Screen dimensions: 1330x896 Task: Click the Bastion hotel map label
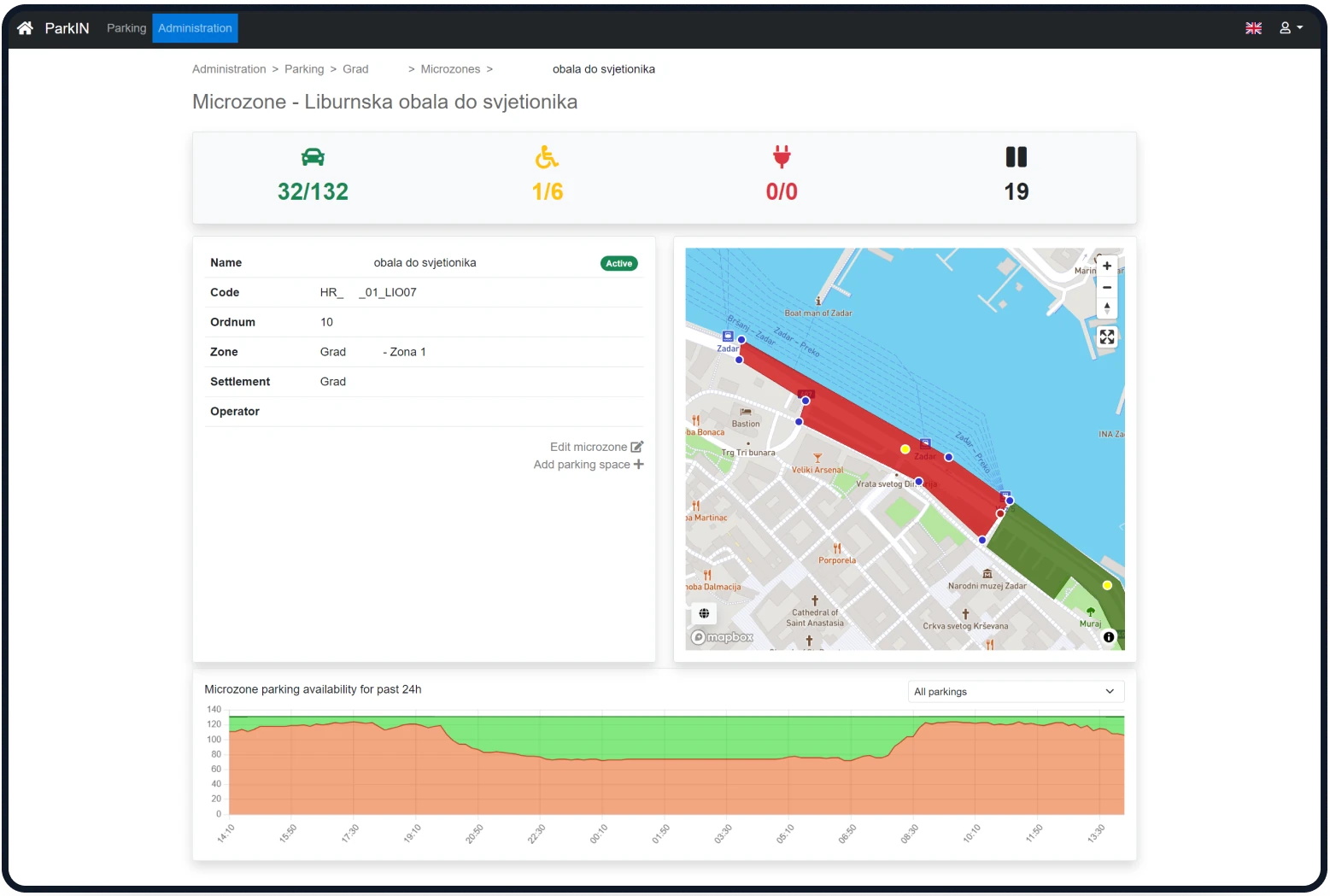pyautogui.click(x=746, y=424)
